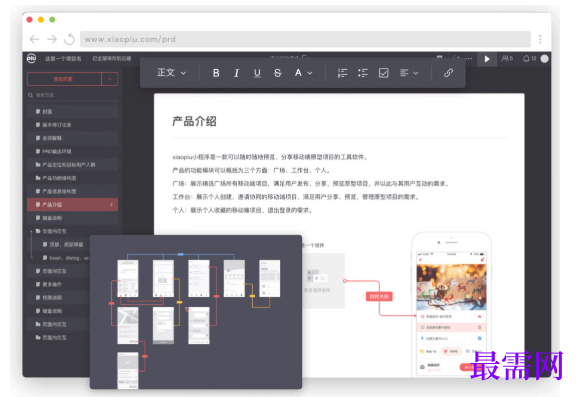
Task: Open the 产品定位和目标用户人群 folder
Action: click(72, 164)
